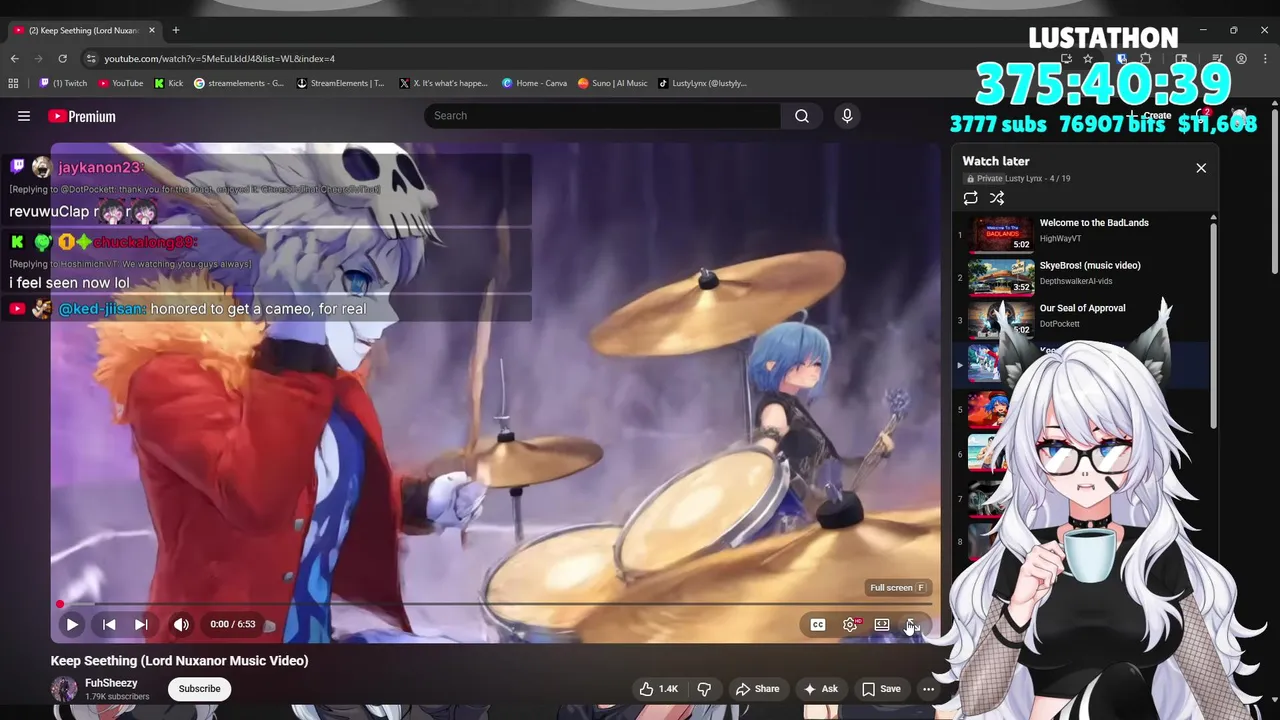Viewport: 1280px width, 720px height.
Task: Click the search magnifier button
Action: tap(802, 116)
